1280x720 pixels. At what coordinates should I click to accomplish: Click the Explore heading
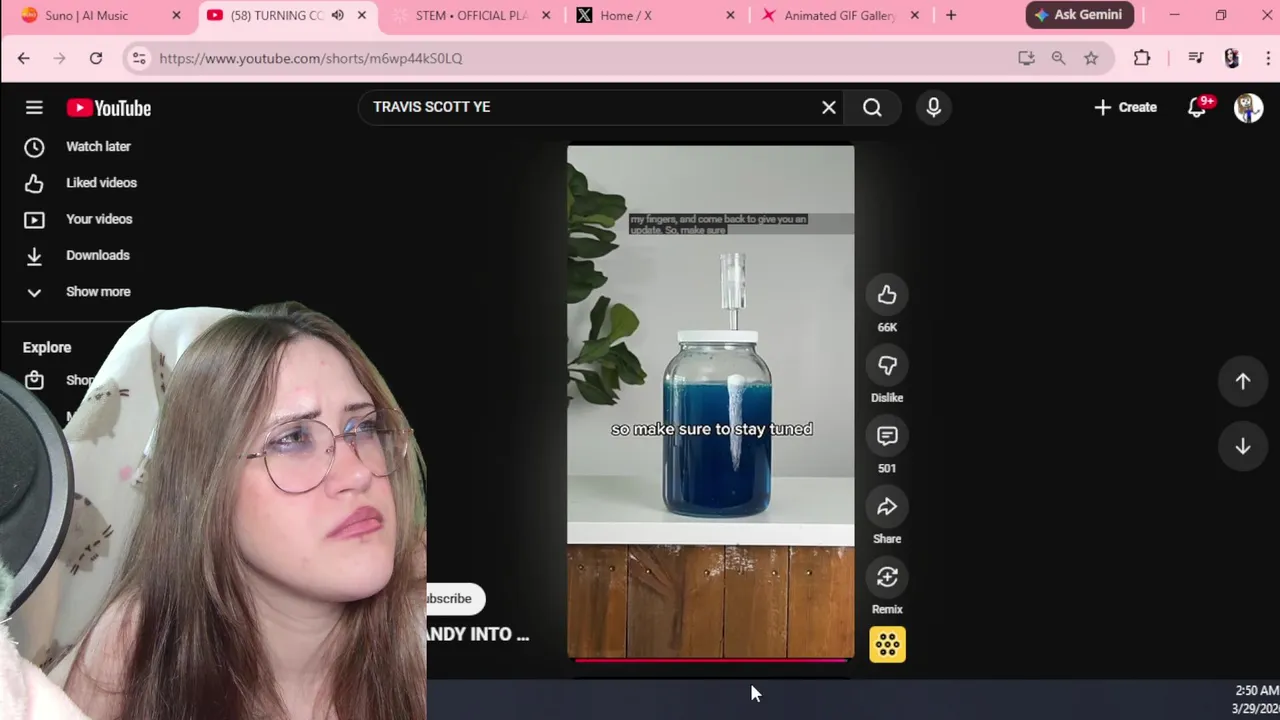point(47,348)
